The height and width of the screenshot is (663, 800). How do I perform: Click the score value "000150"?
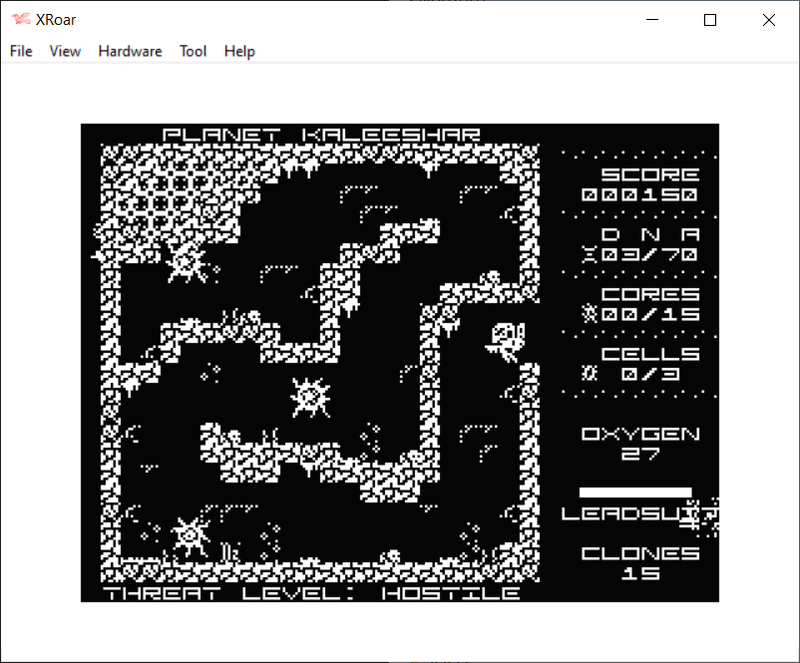pyautogui.click(x=640, y=194)
